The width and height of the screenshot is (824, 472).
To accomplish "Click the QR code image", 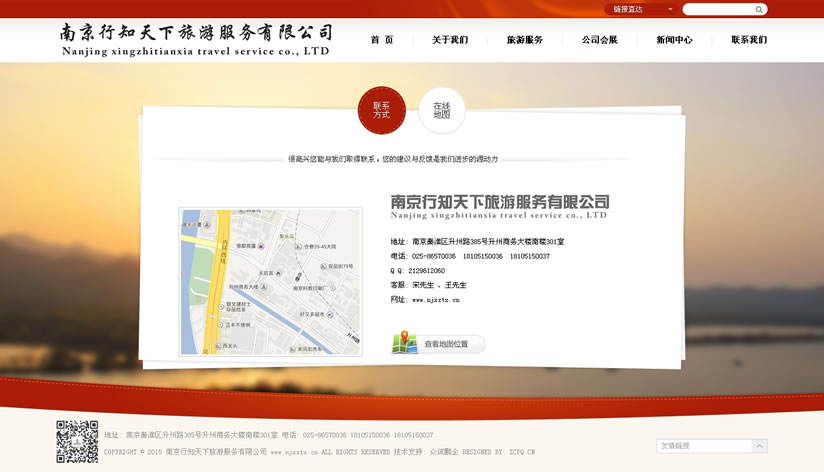I will [77, 442].
